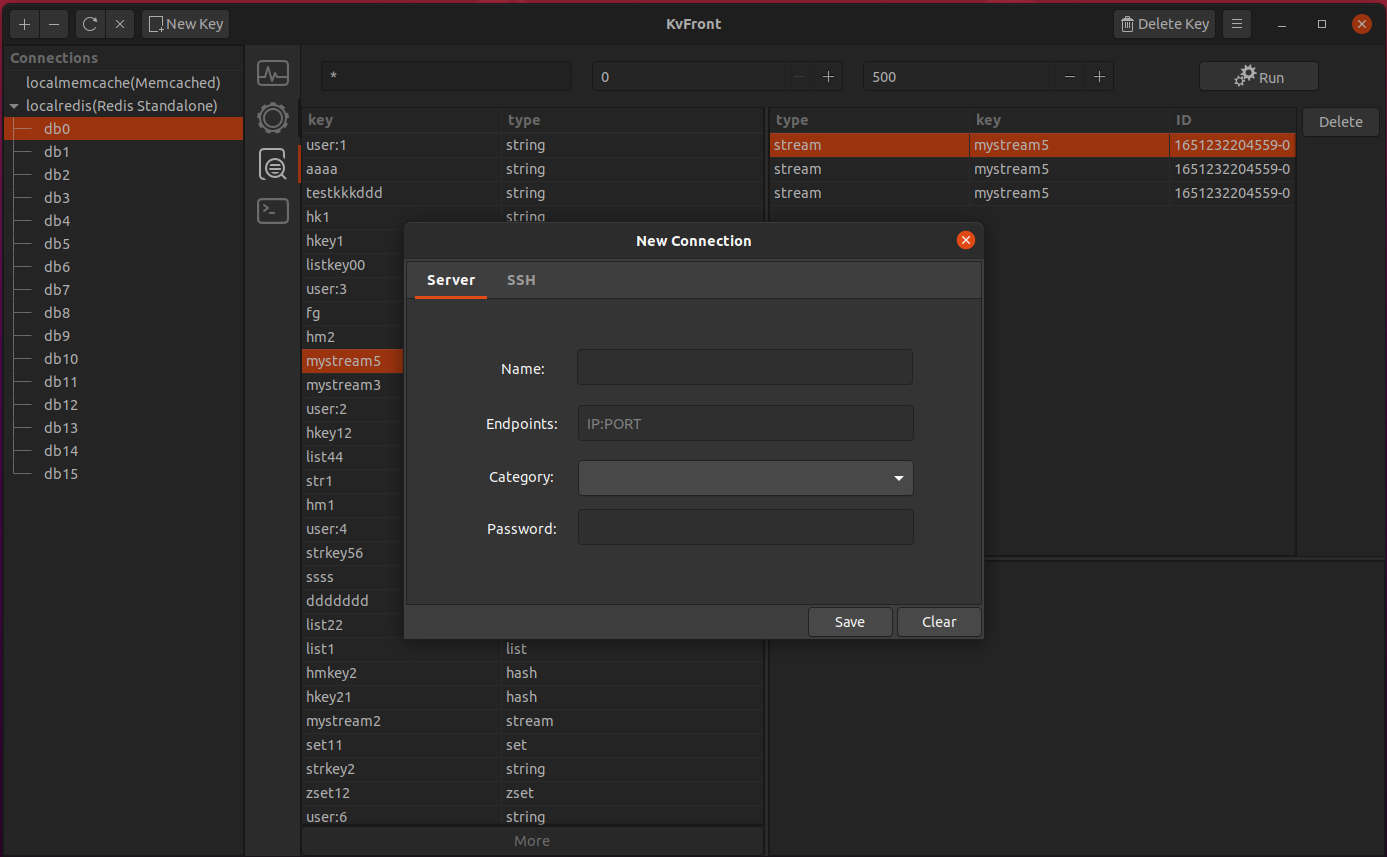Decrease the cursor value of 0

[798, 77]
